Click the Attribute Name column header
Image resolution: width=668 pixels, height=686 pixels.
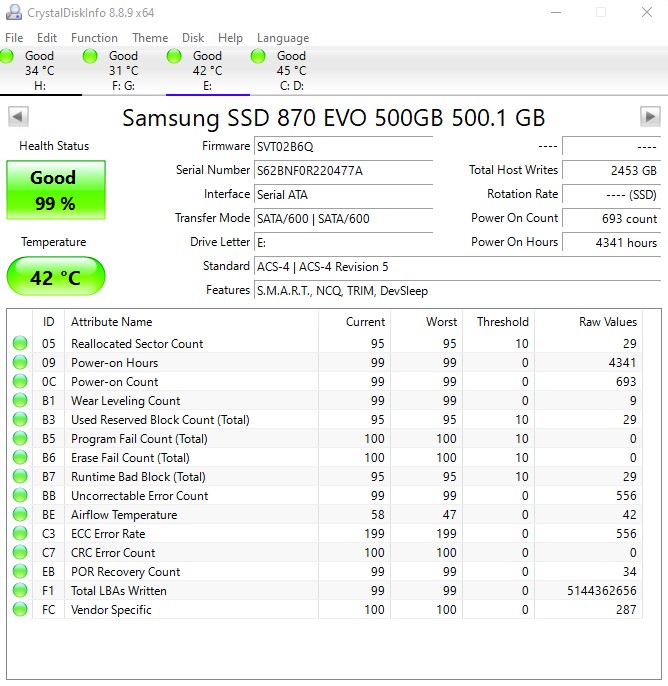tap(191, 322)
